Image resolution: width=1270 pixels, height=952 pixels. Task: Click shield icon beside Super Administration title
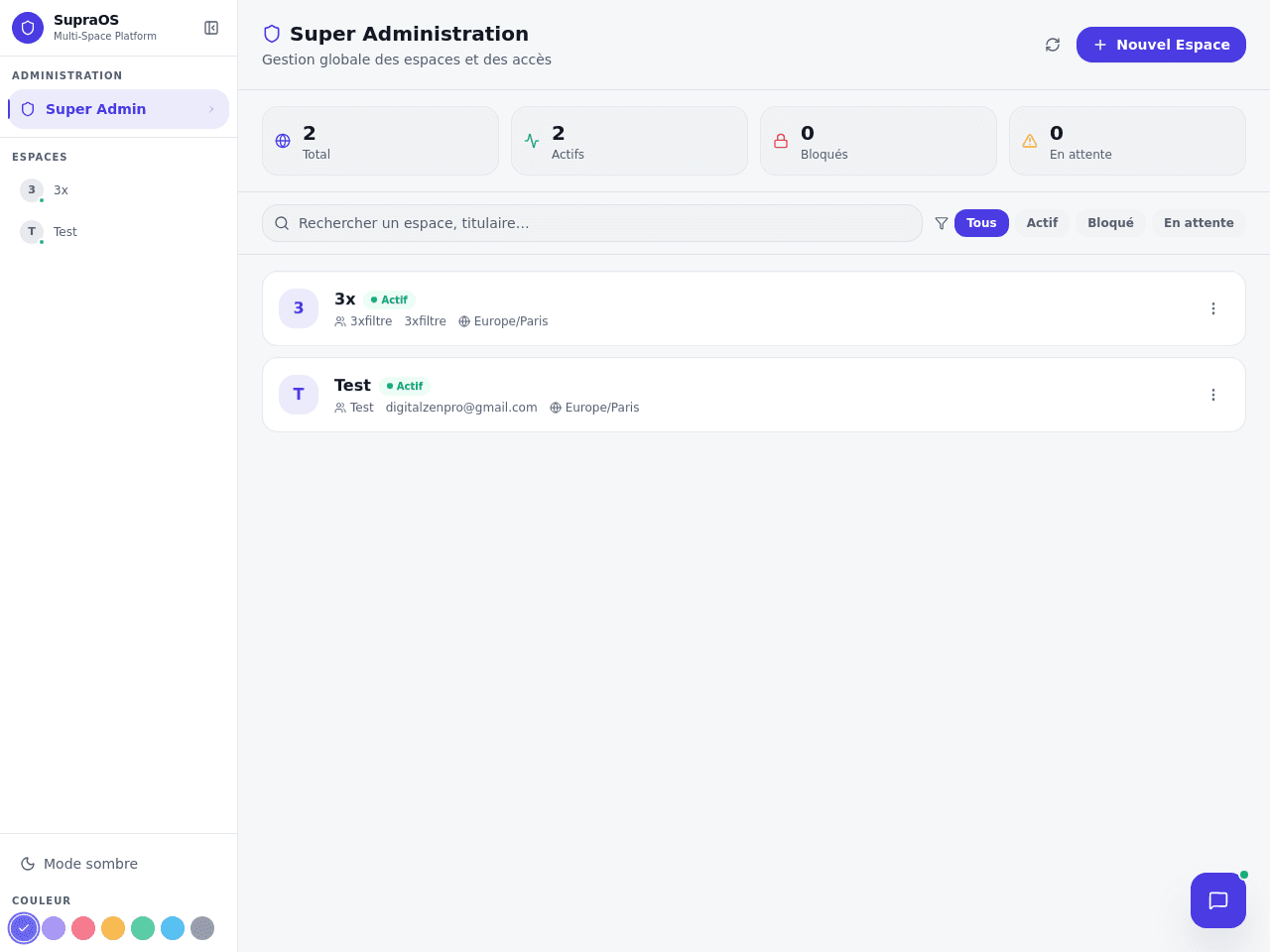click(272, 34)
